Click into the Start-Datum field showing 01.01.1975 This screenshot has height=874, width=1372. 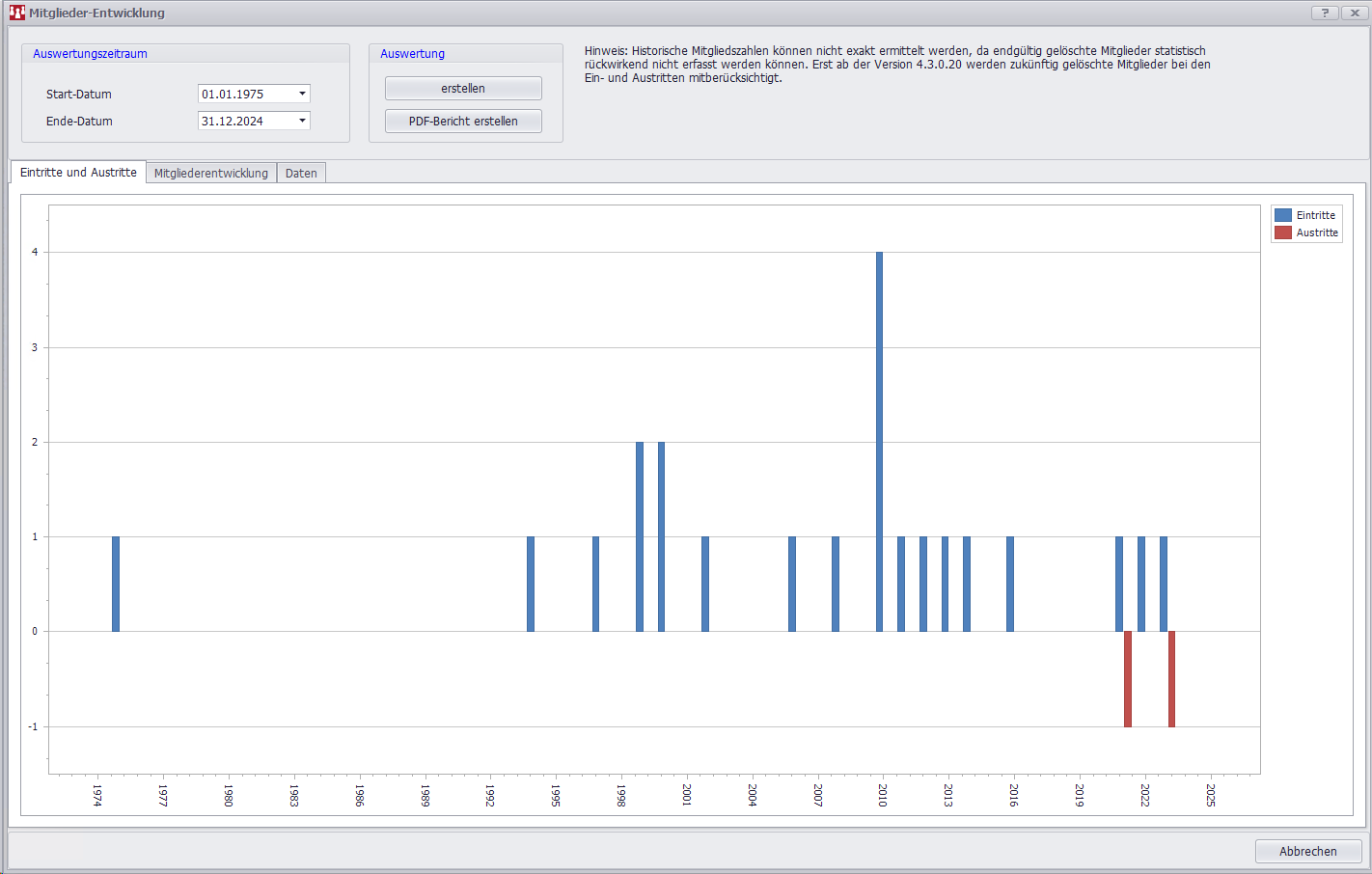coord(245,94)
